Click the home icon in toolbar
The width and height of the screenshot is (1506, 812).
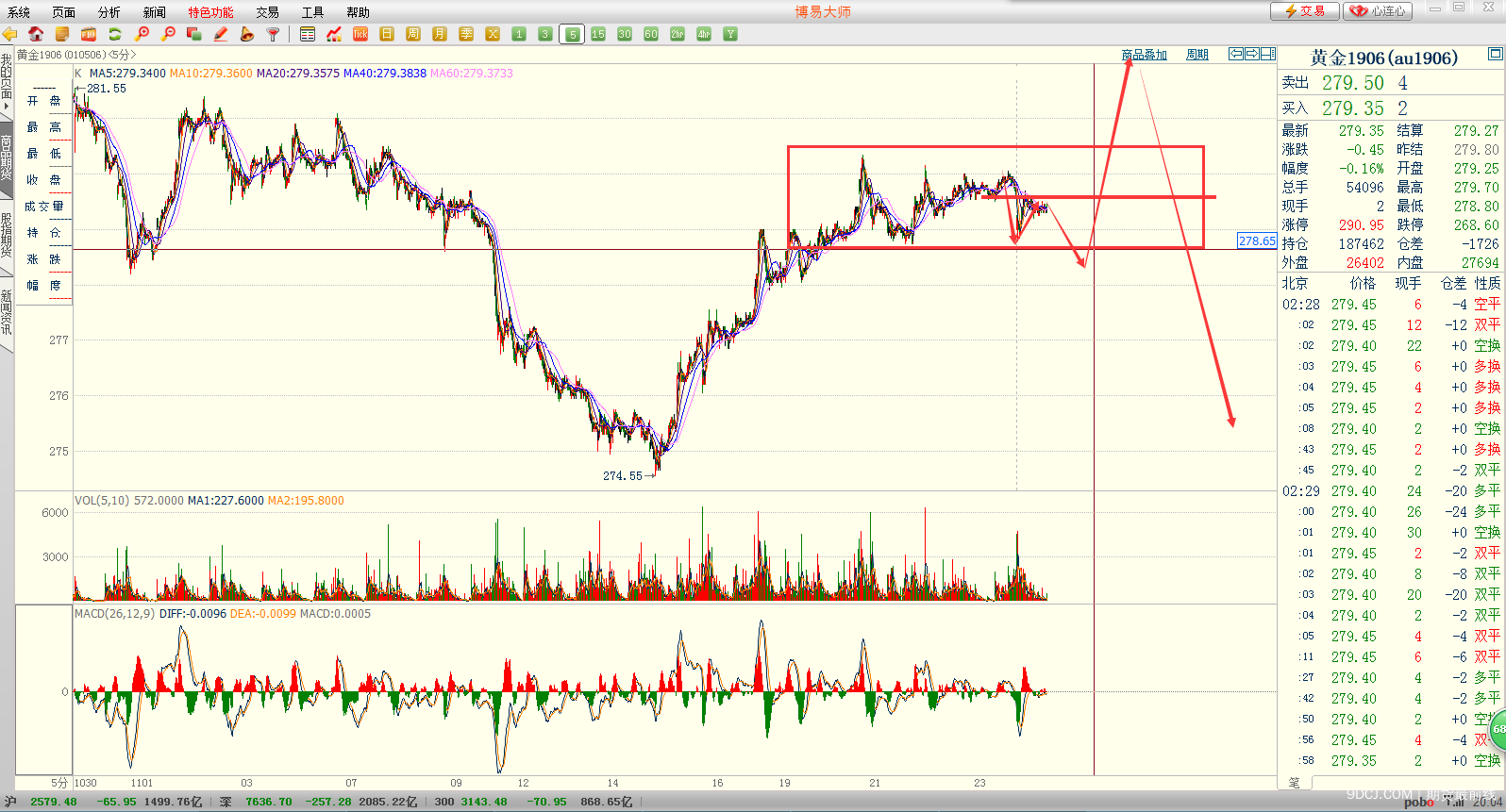pos(36,34)
